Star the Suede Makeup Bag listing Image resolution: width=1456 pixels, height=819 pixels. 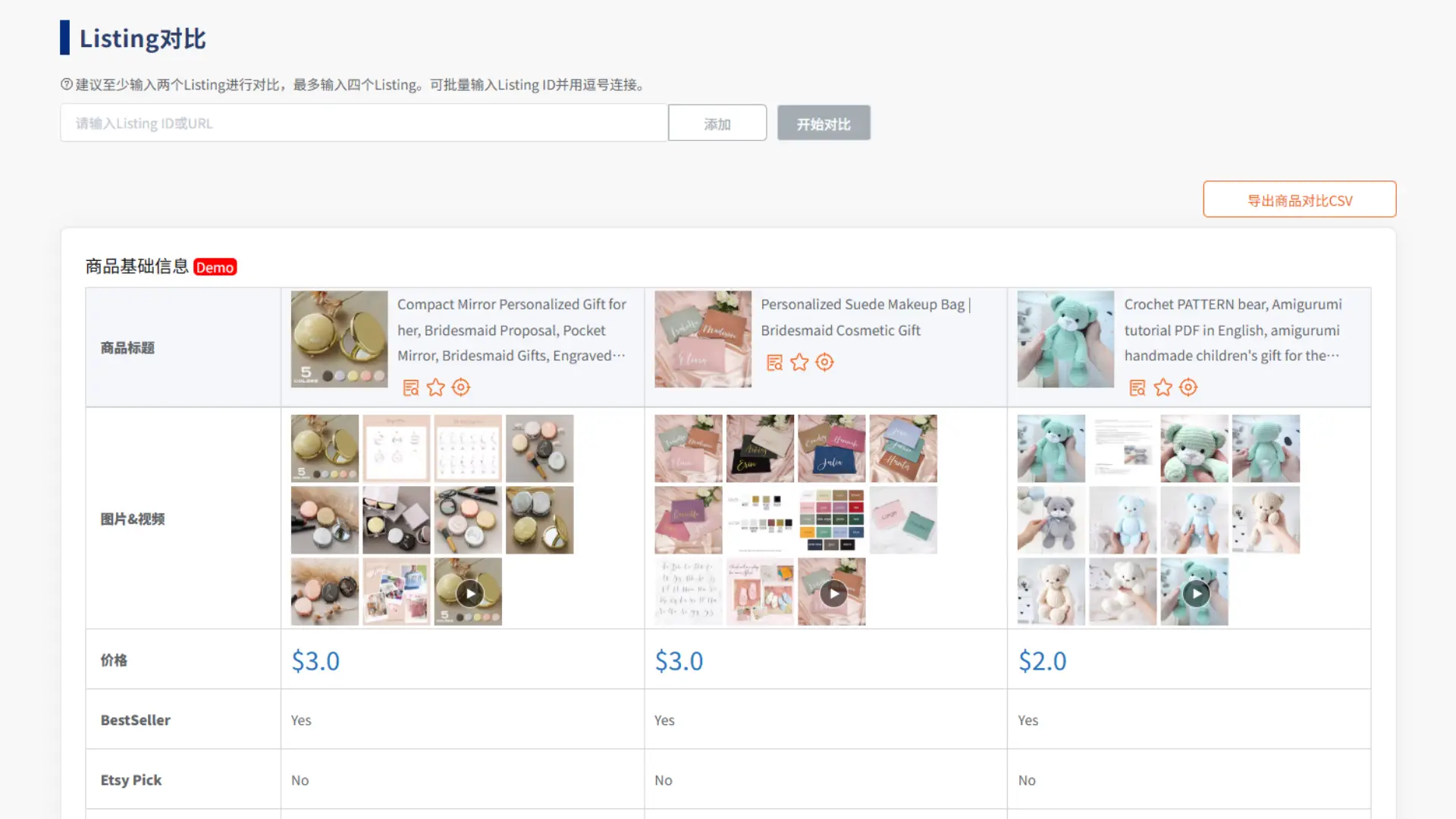[799, 362]
